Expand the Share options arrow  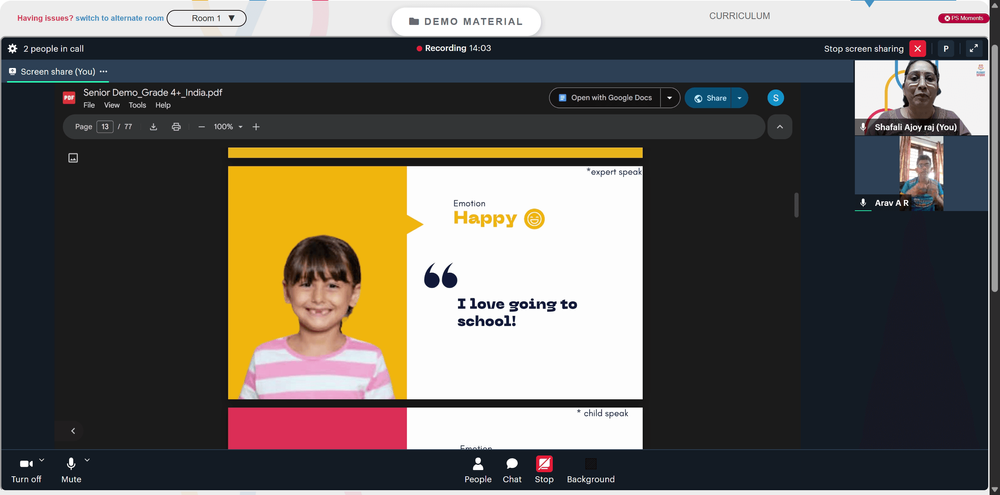pos(739,98)
